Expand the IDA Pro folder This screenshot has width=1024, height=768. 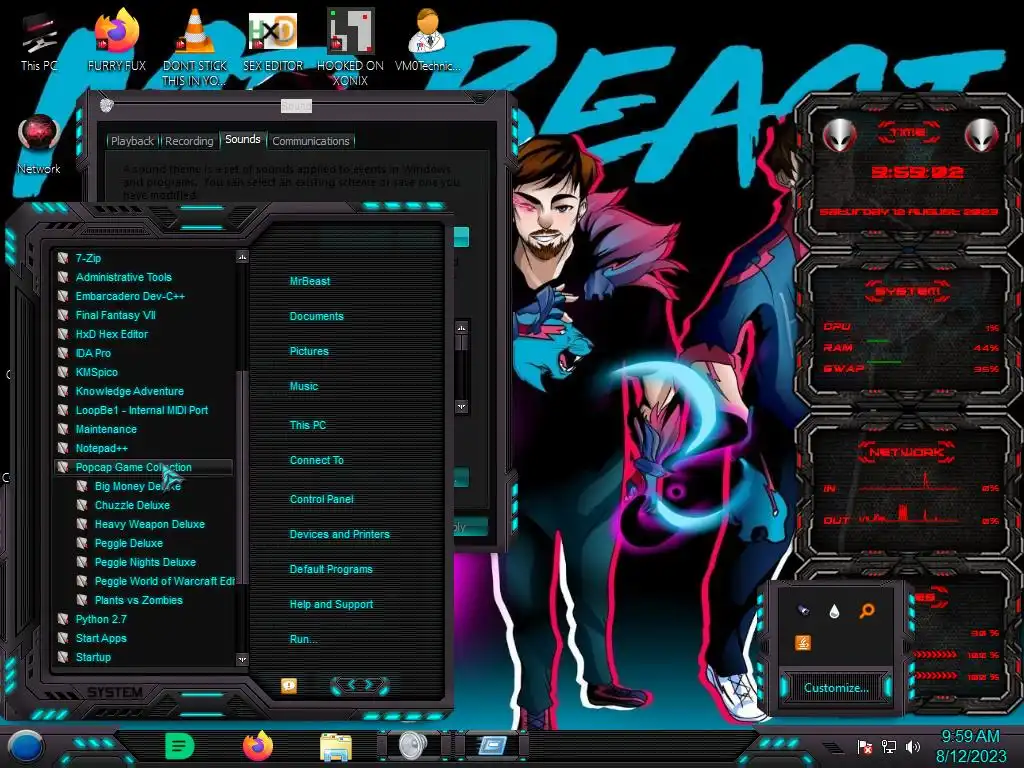[144, 353]
